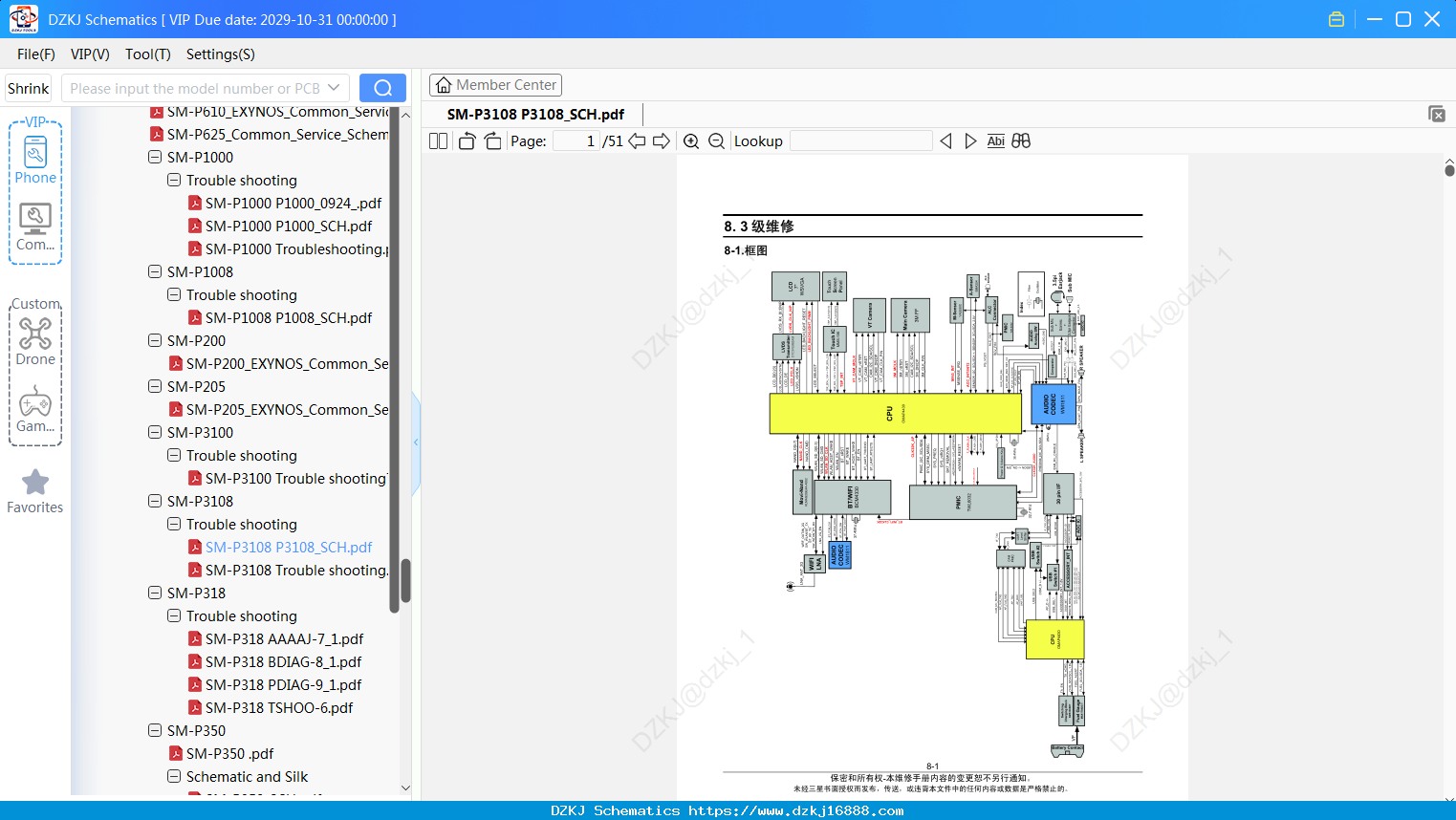1456x820 pixels.
Task: Collapse the SM-P3108 tree node
Action: (155, 501)
